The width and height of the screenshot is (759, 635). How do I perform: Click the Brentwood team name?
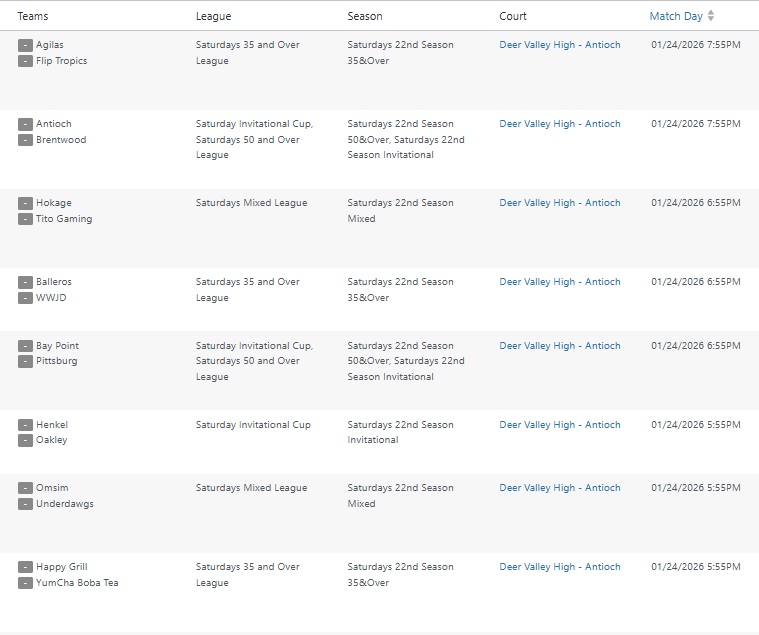(61, 140)
